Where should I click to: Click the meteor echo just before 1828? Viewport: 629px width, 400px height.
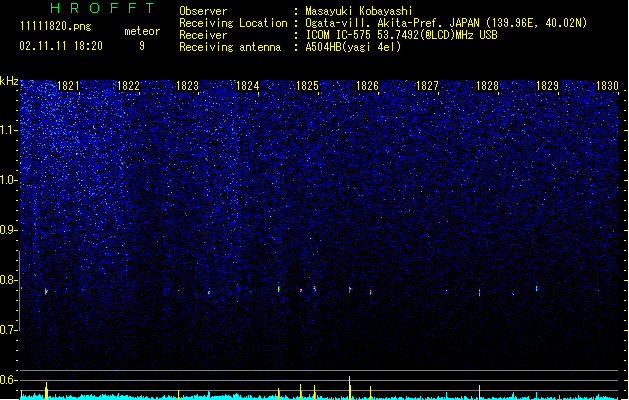coord(479,292)
